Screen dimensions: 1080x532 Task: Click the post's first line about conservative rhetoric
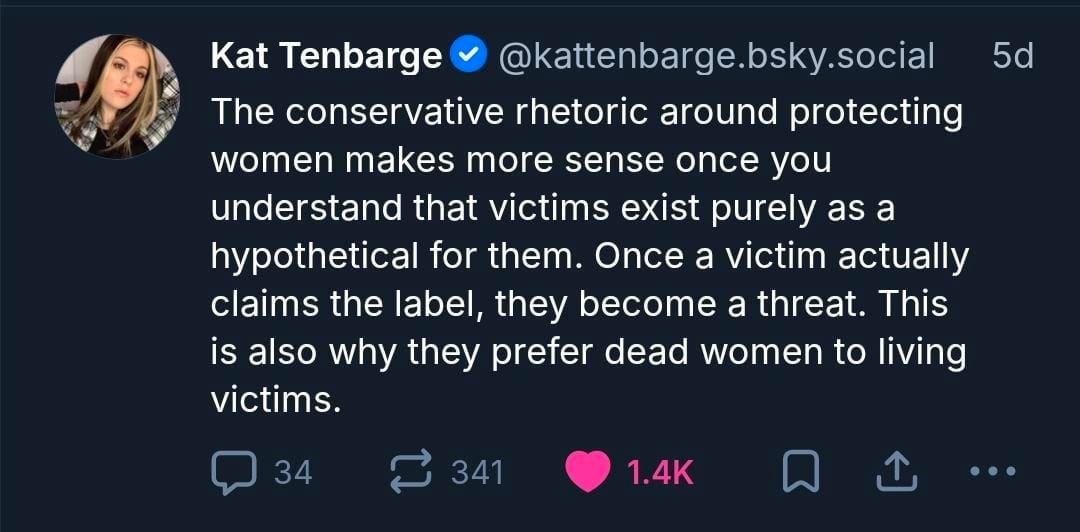(x=586, y=112)
